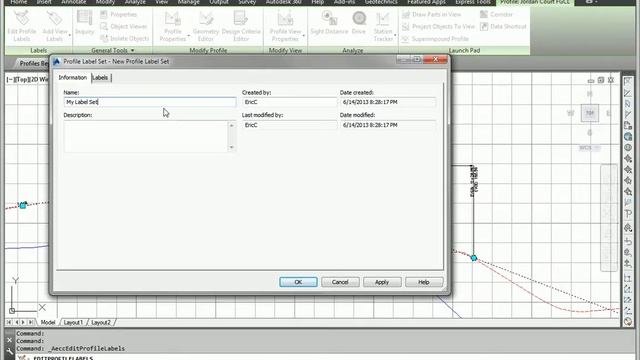Click the Description scrollbar up arrow

coord(232,125)
